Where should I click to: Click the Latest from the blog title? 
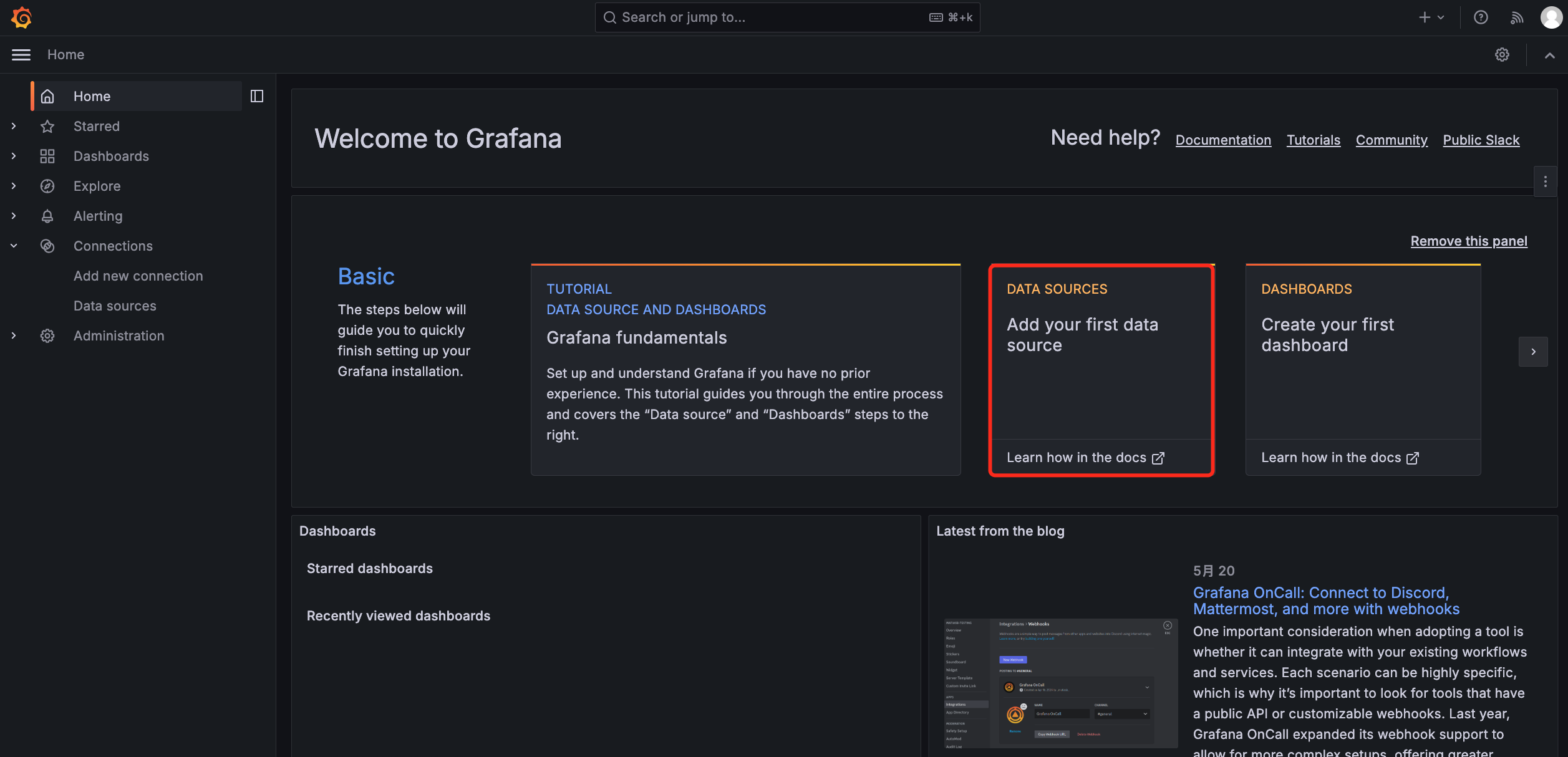1000,531
